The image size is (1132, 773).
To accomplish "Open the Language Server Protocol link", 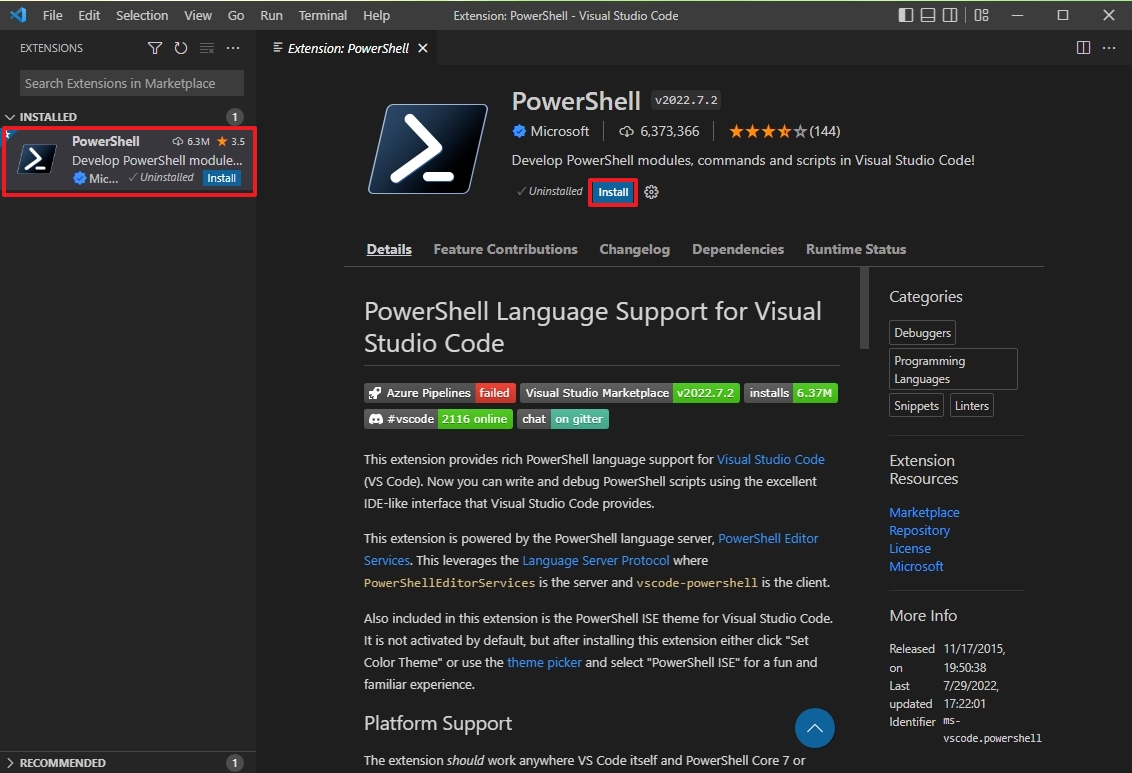I will point(596,560).
